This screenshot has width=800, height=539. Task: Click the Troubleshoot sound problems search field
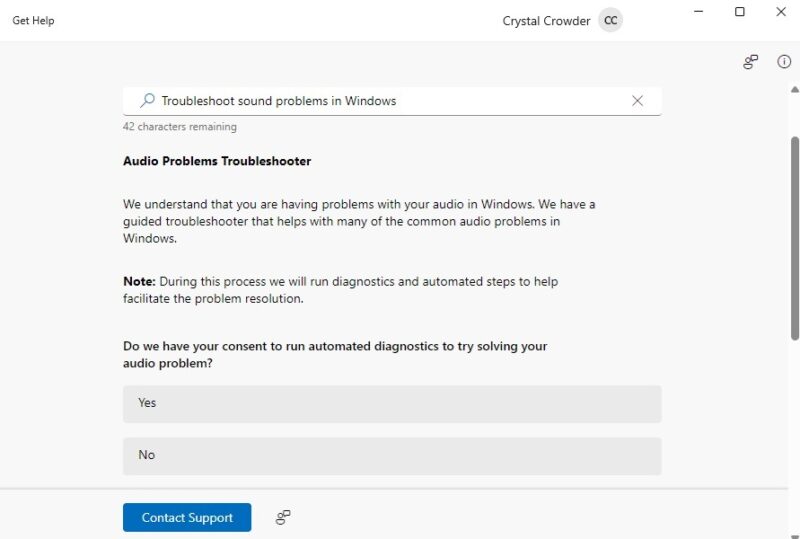coord(392,101)
